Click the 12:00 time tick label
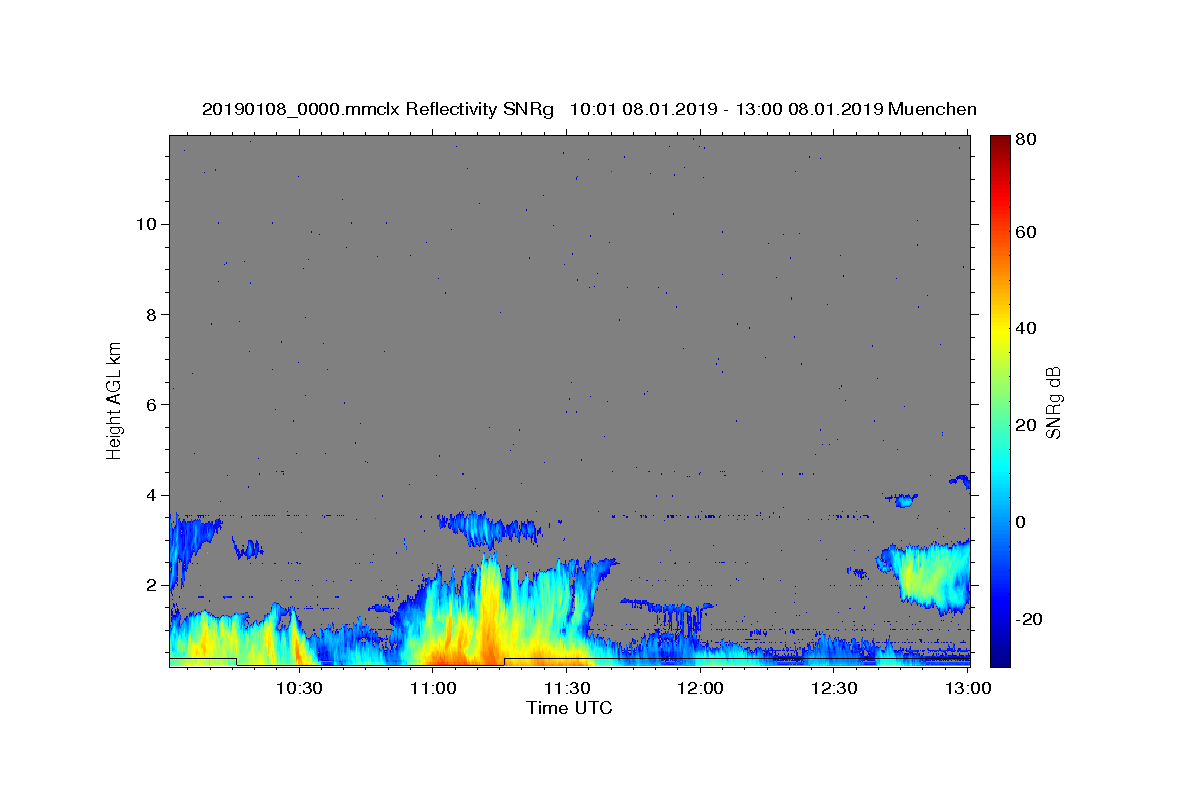 [x=700, y=689]
